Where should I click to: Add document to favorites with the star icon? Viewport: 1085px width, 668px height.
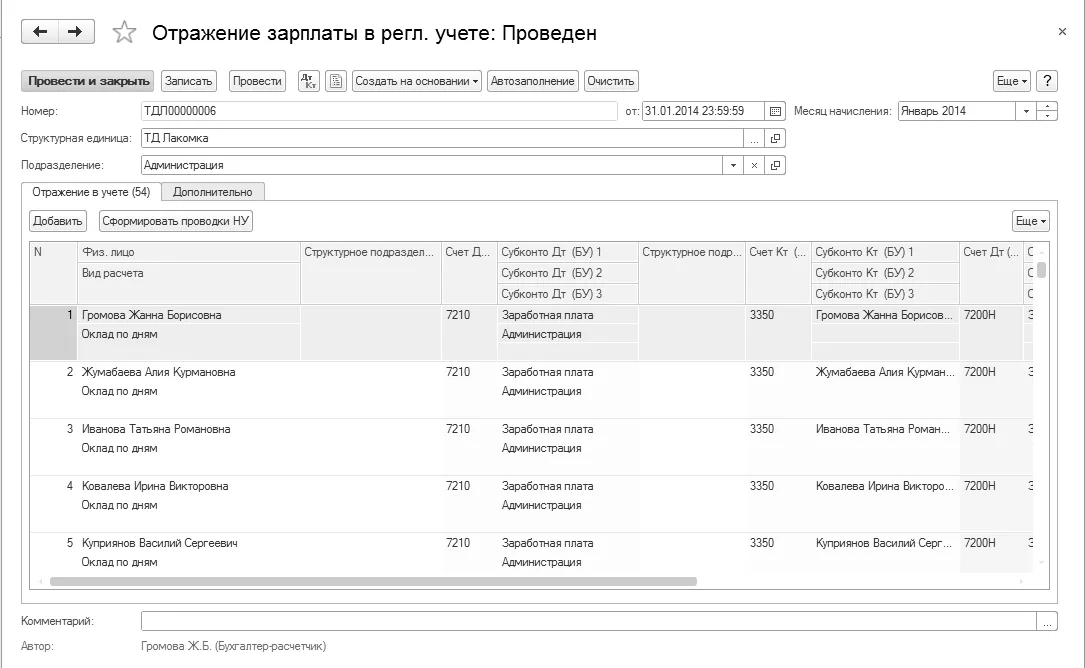pyautogui.click(x=125, y=33)
